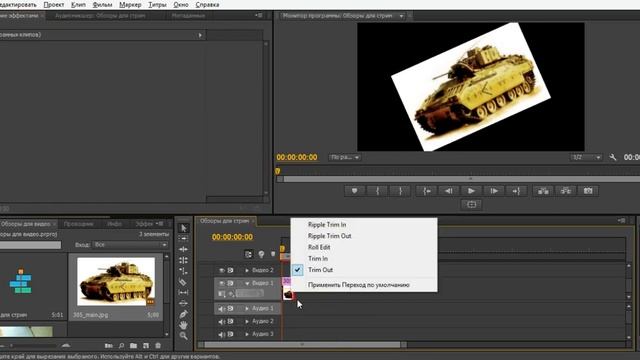
Task: Mute the Аудио 2 track speaker
Action: [222, 322]
